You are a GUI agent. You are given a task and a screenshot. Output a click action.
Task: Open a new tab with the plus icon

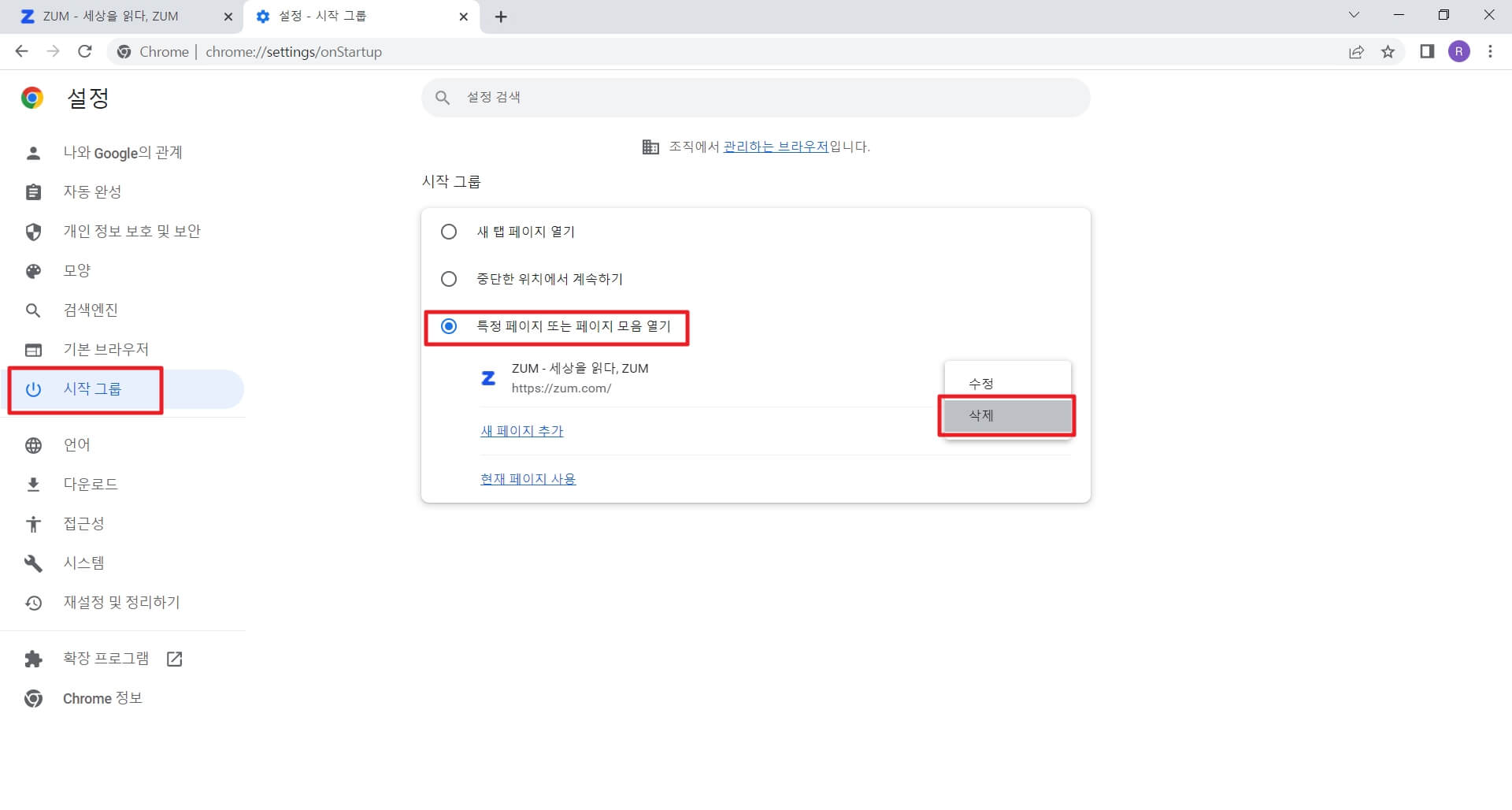click(x=502, y=17)
